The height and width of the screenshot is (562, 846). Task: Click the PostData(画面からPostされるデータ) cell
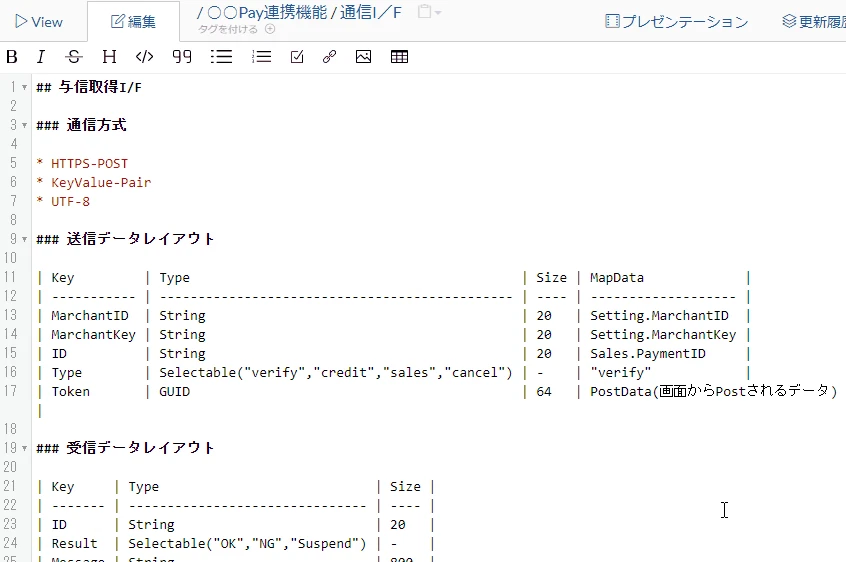tap(713, 392)
